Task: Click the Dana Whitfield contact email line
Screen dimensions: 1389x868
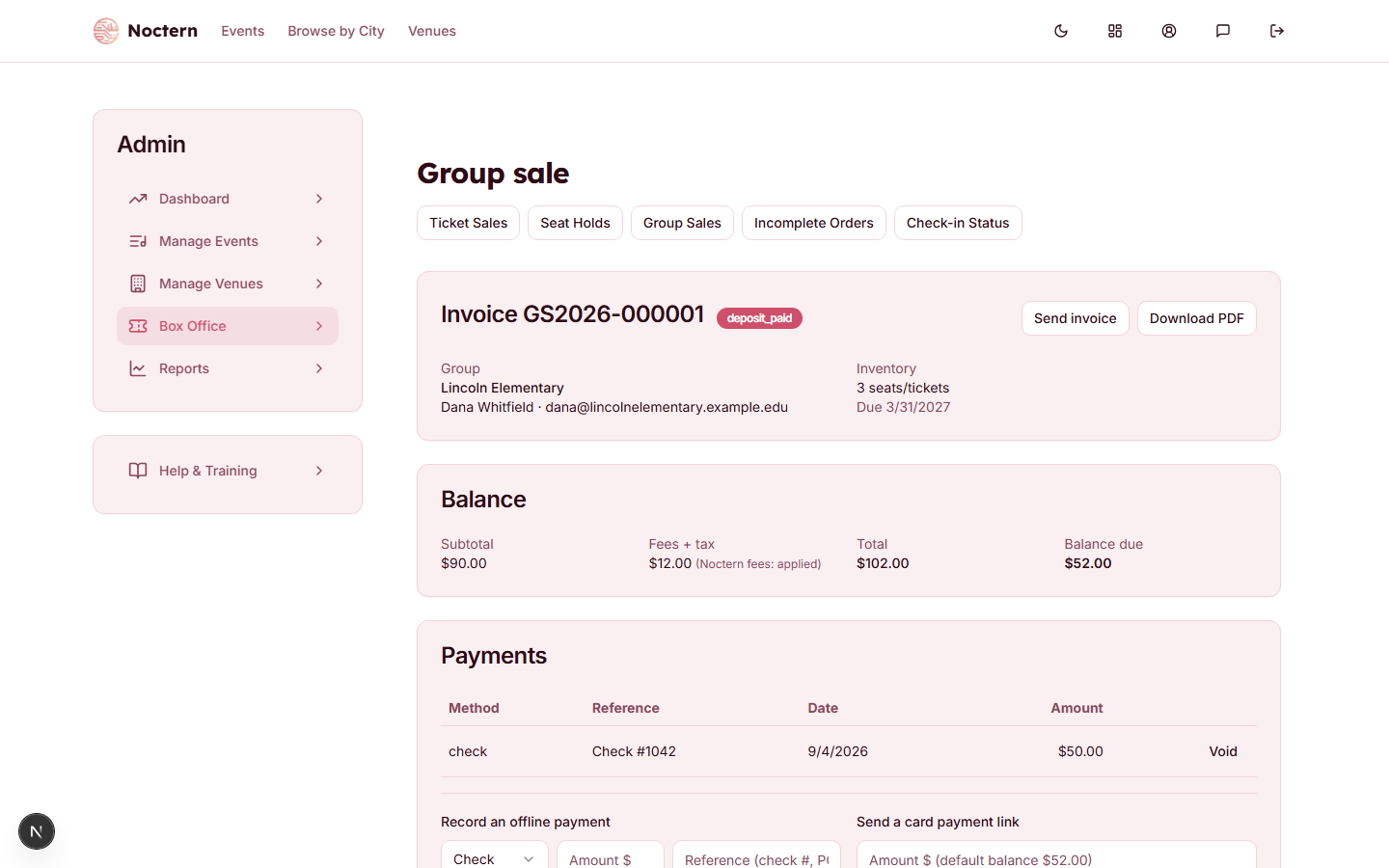Action: (x=614, y=407)
